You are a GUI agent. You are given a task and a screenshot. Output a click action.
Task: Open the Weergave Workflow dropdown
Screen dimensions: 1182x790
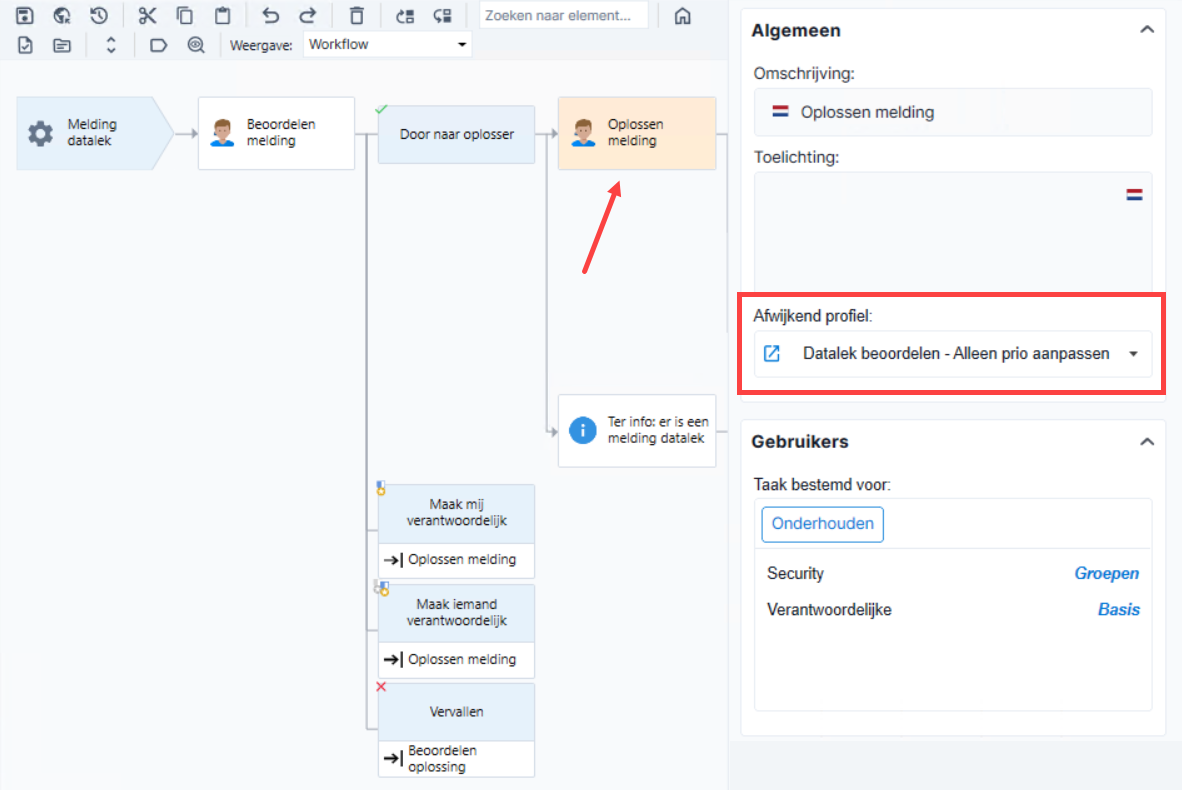click(x=387, y=44)
